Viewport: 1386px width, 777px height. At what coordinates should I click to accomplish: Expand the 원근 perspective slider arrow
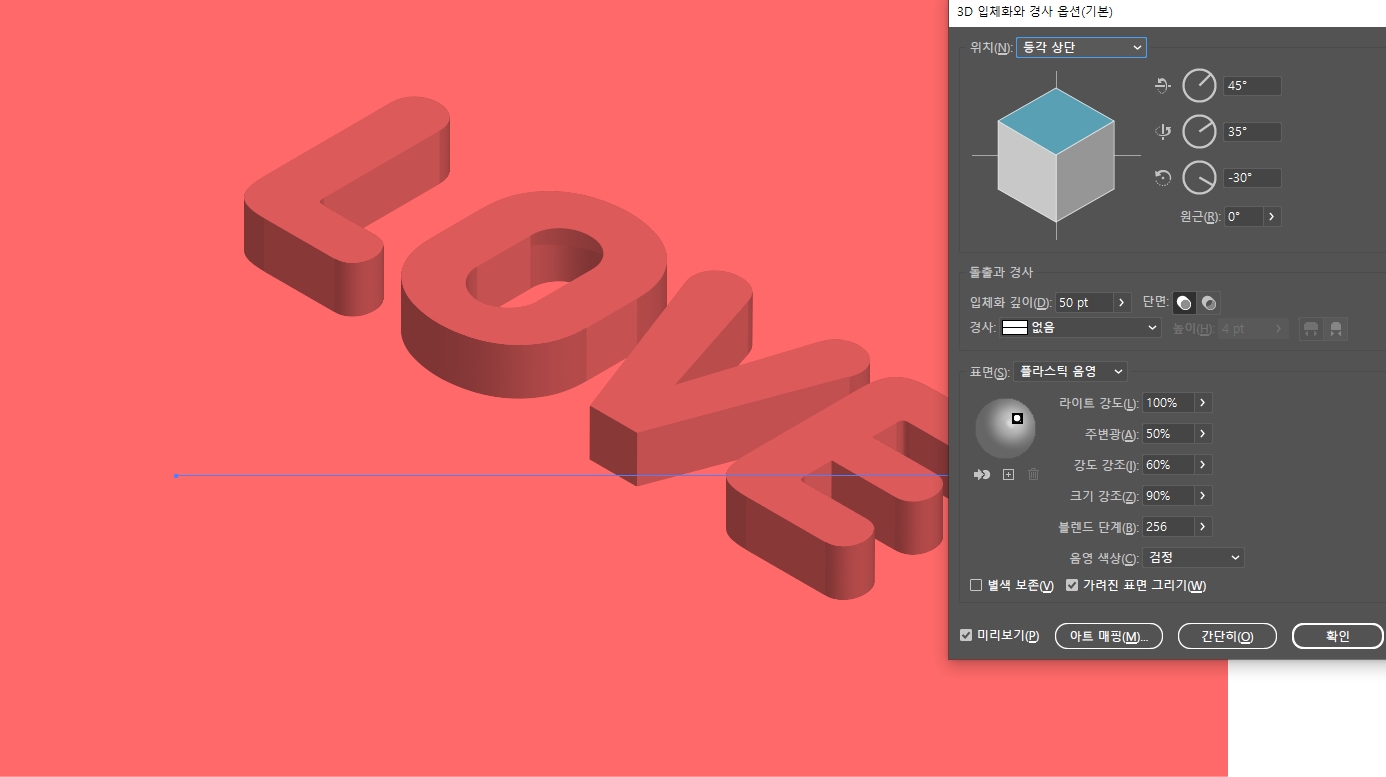click(x=1272, y=216)
